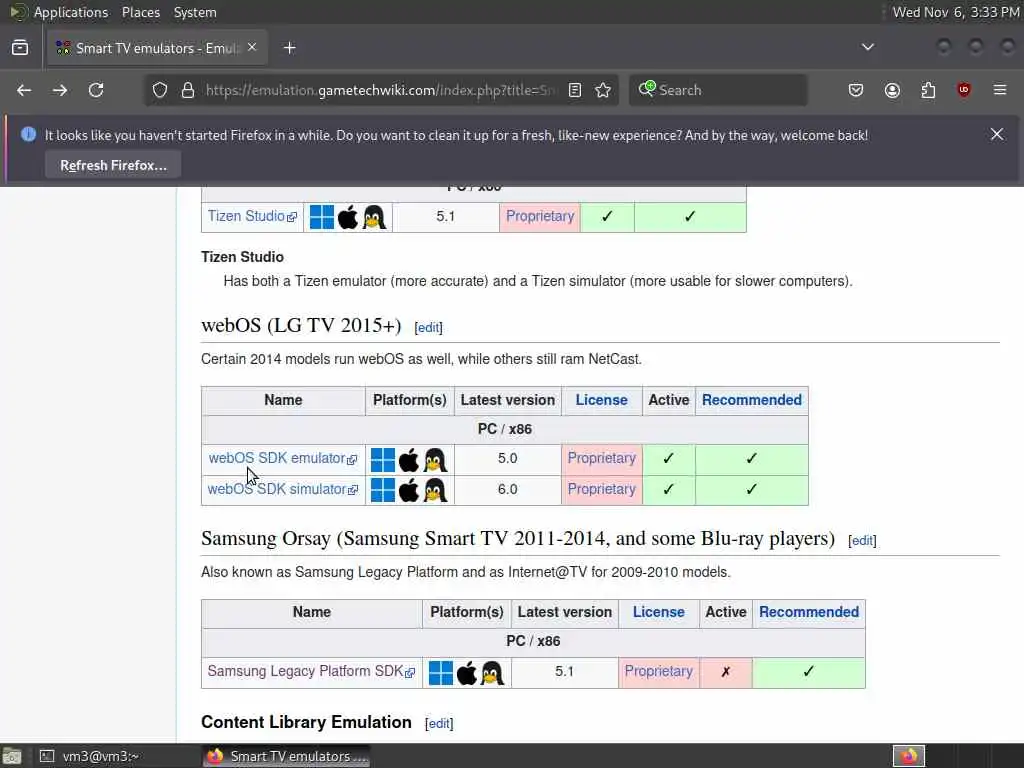The width and height of the screenshot is (1024, 768).
Task: Reload the current page
Action: pos(96,90)
